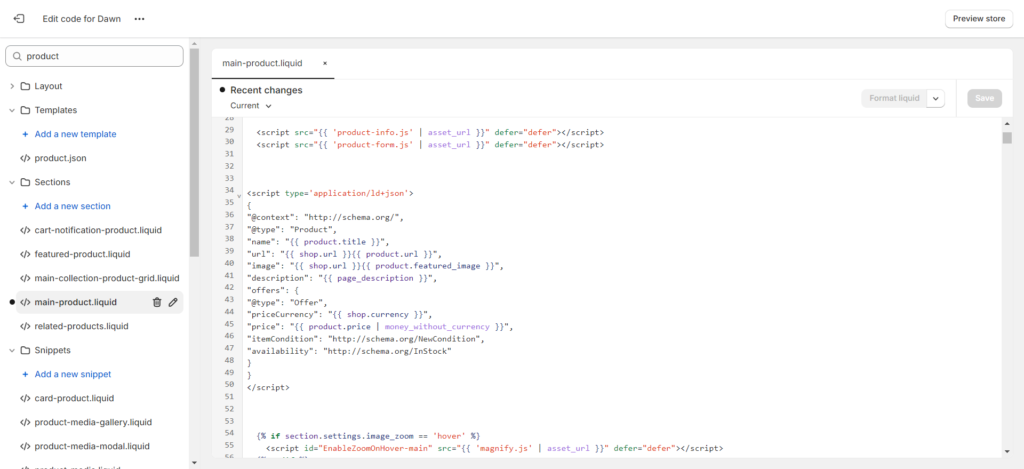This screenshot has width=1024, height=469.
Task: Click plus icon of Add a new template
Action: (x=25, y=134)
